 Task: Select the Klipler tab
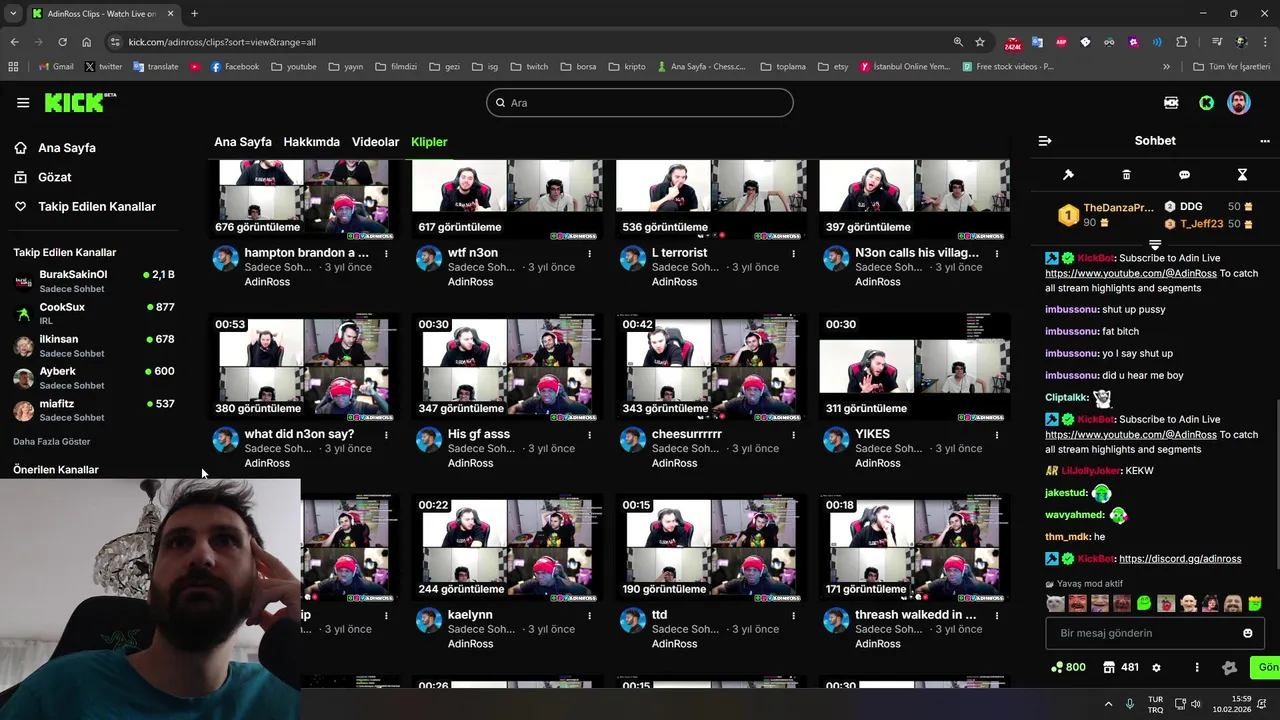point(429,142)
